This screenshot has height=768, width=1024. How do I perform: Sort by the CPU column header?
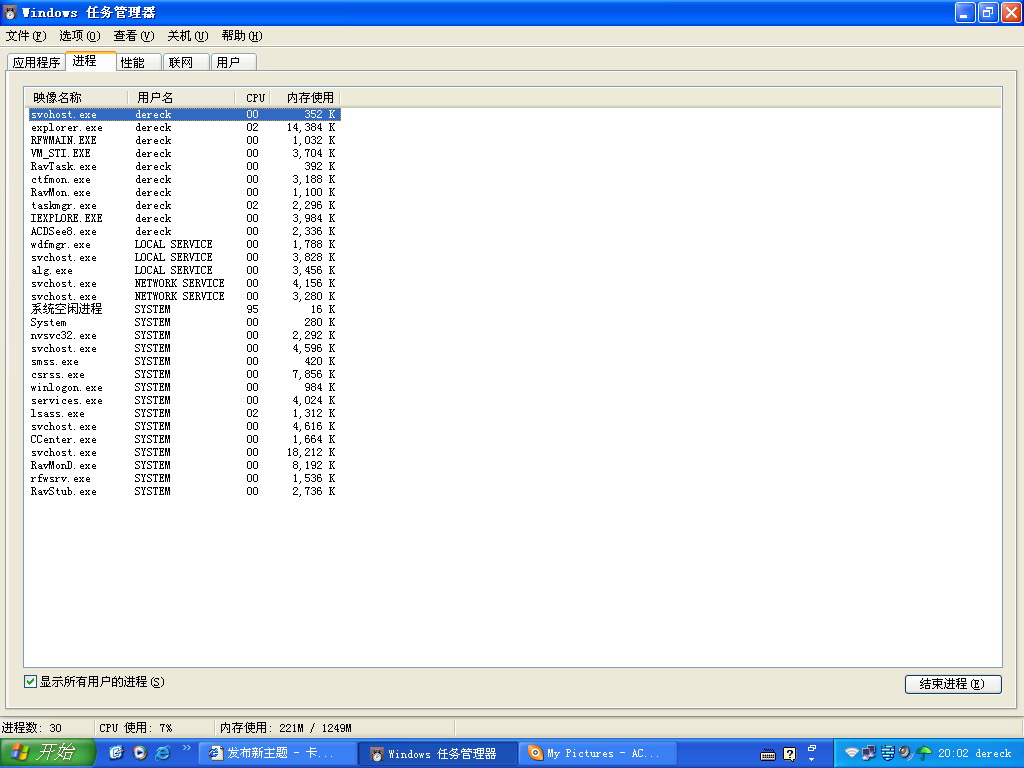pyautogui.click(x=253, y=98)
